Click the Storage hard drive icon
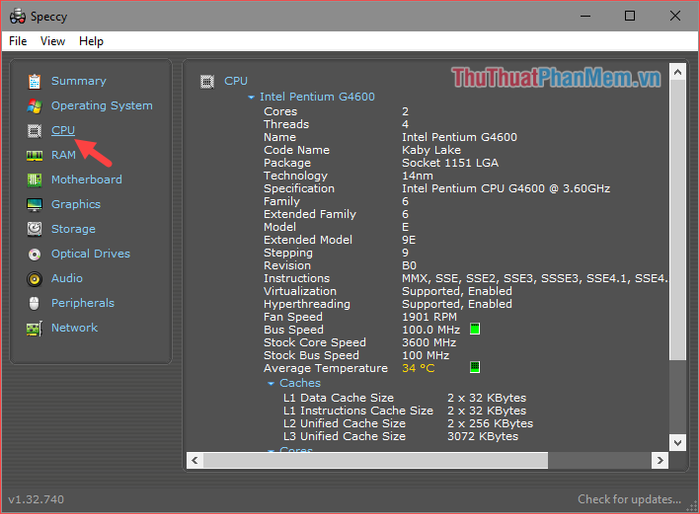Screen dimensions: 700x514 [x=34, y=229]
